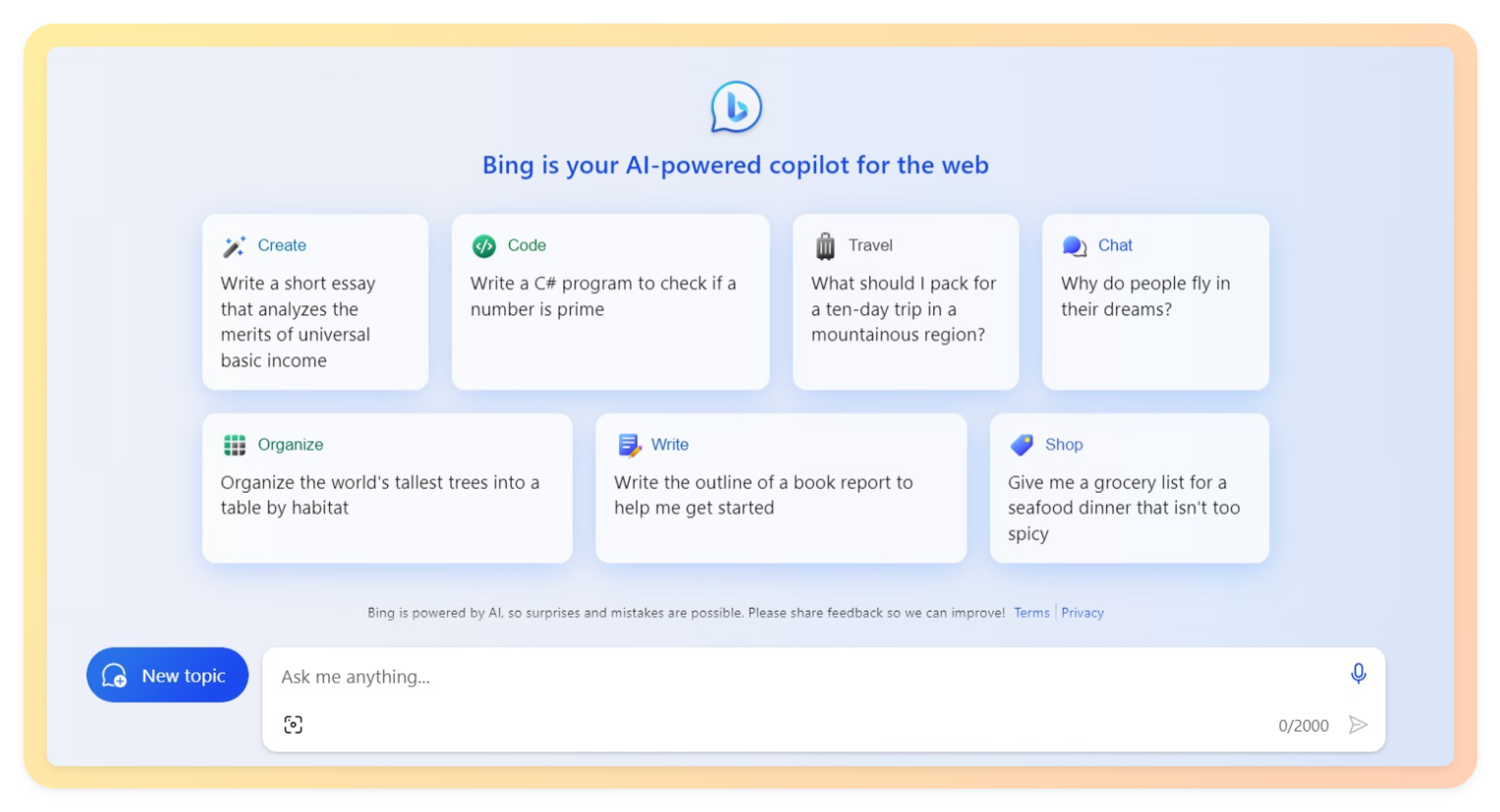
Task: Open visual search with the camera icon
Action: (x=293, y=724)
